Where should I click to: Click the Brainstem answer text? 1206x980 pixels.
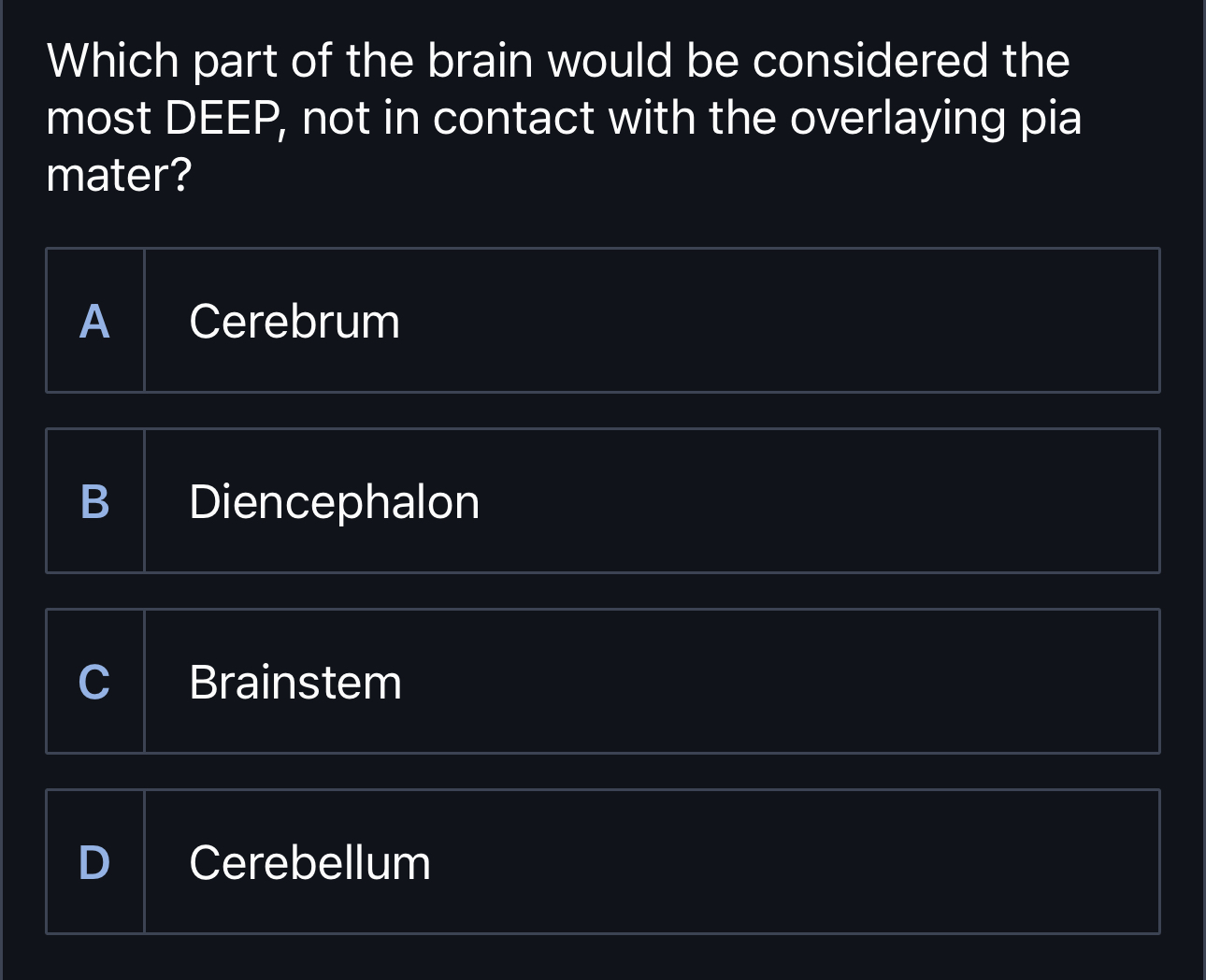295,684
